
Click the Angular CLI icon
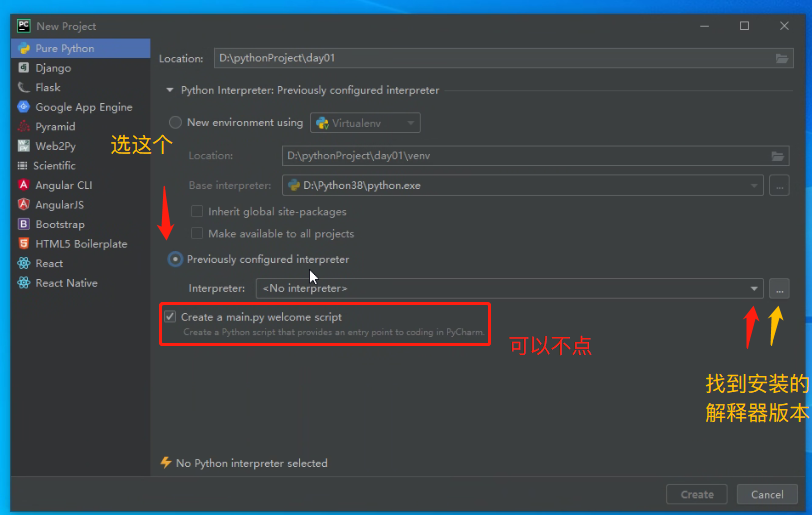pyautogui.click(x=23, y=185)
